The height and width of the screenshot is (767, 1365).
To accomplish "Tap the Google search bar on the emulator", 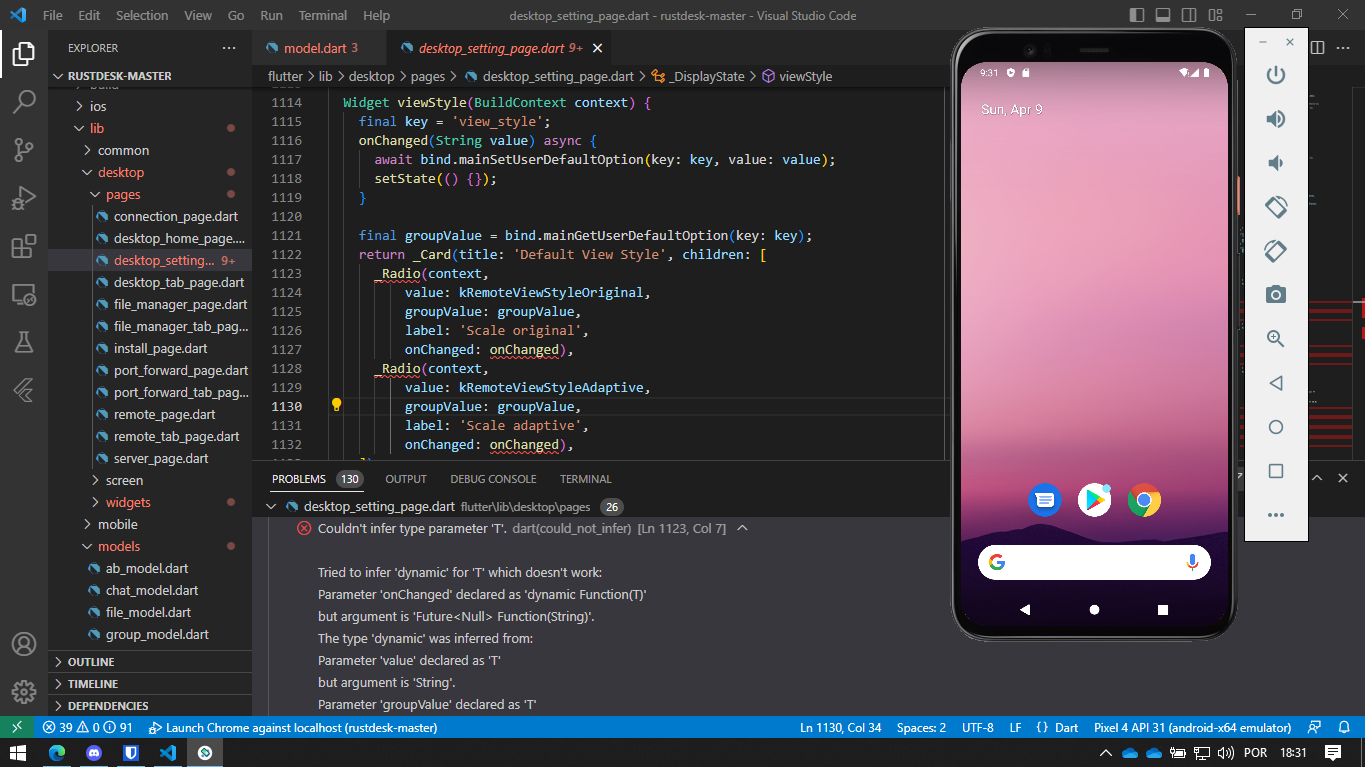I will point(1093,562).
